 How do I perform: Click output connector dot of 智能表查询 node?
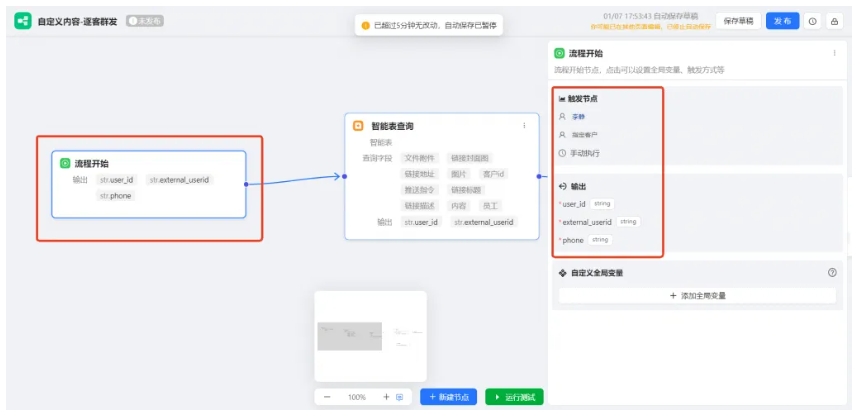click(x=539, y=176)
